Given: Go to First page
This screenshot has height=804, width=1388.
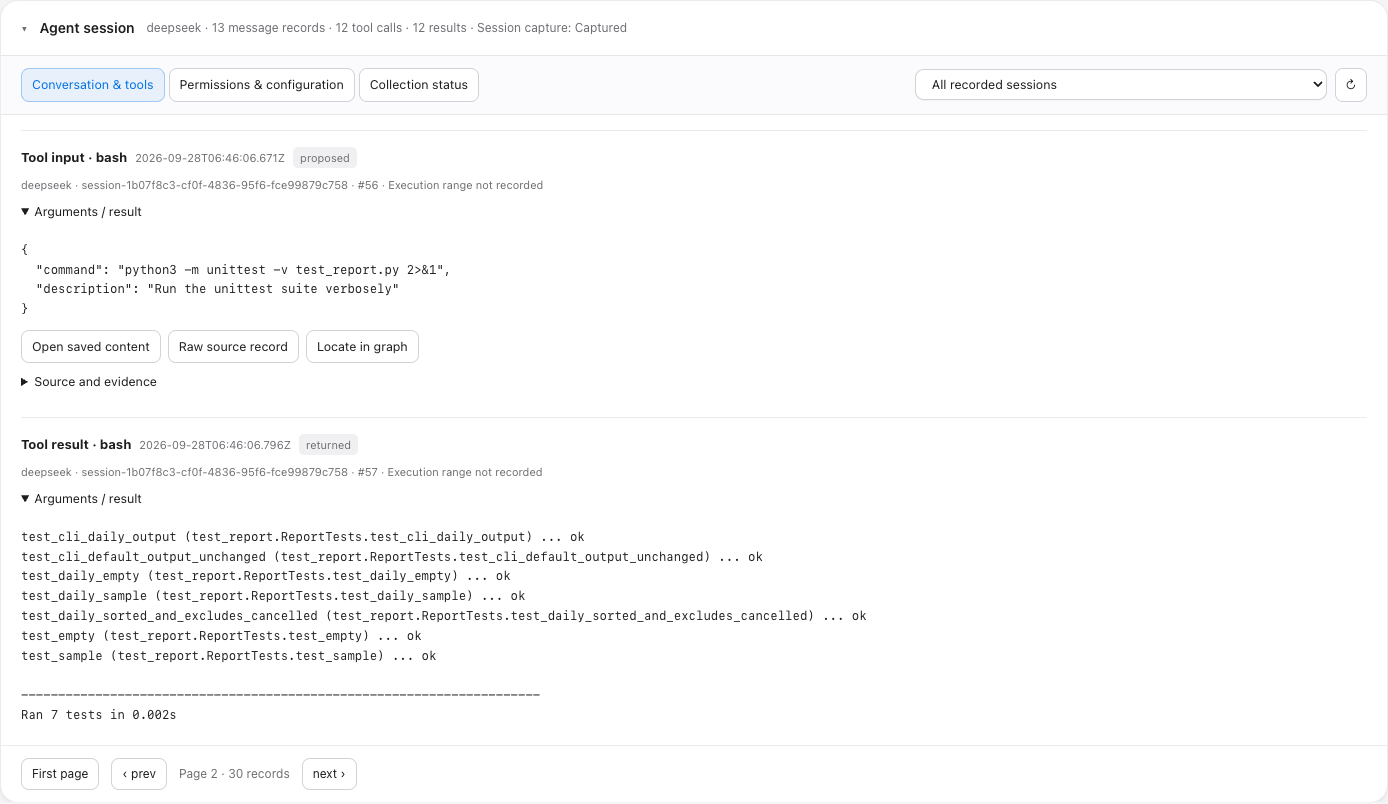Looking at the screenshot, I should point(60,774).
